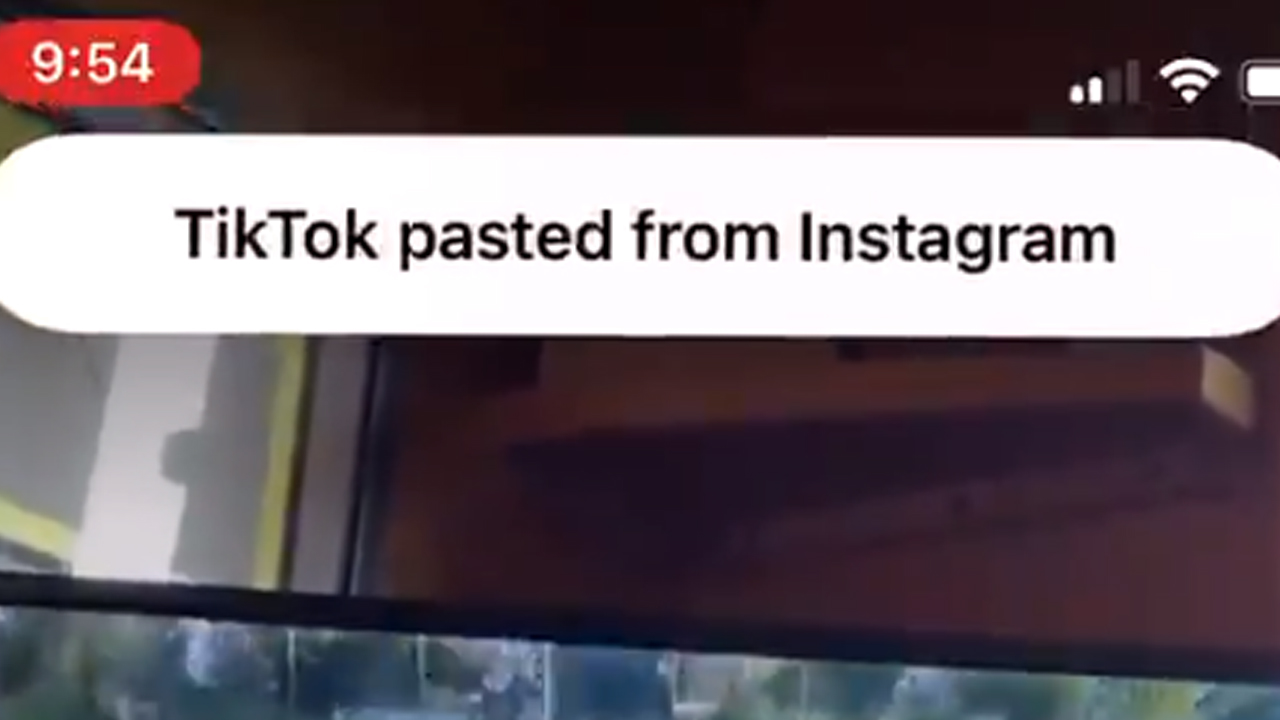Viewport: 1280px width, 720px height.
Task: Tap the blank right edge of notification banner
Action: click(1200, 236)
